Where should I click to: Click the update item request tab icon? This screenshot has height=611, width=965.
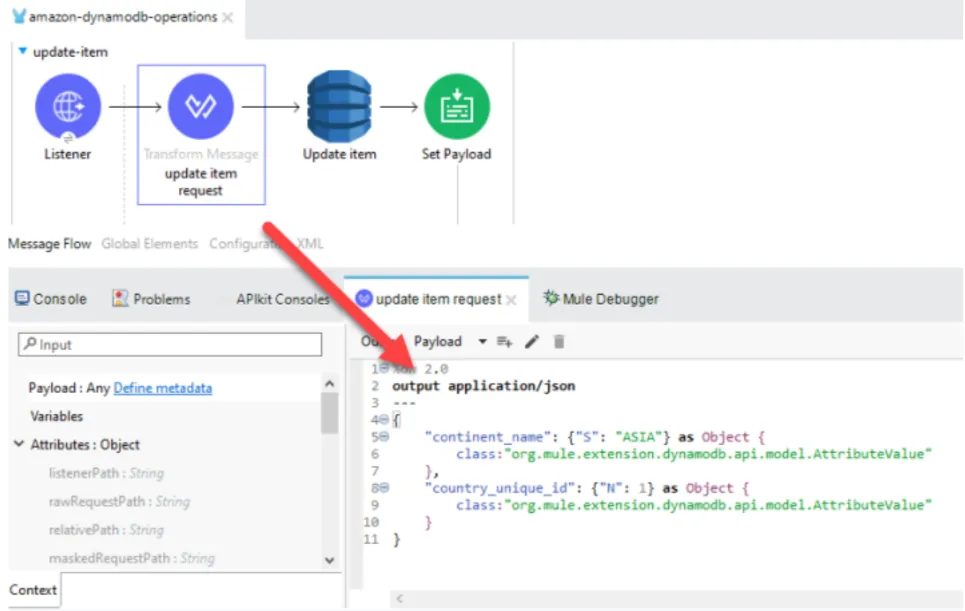[x=364, y=298]
